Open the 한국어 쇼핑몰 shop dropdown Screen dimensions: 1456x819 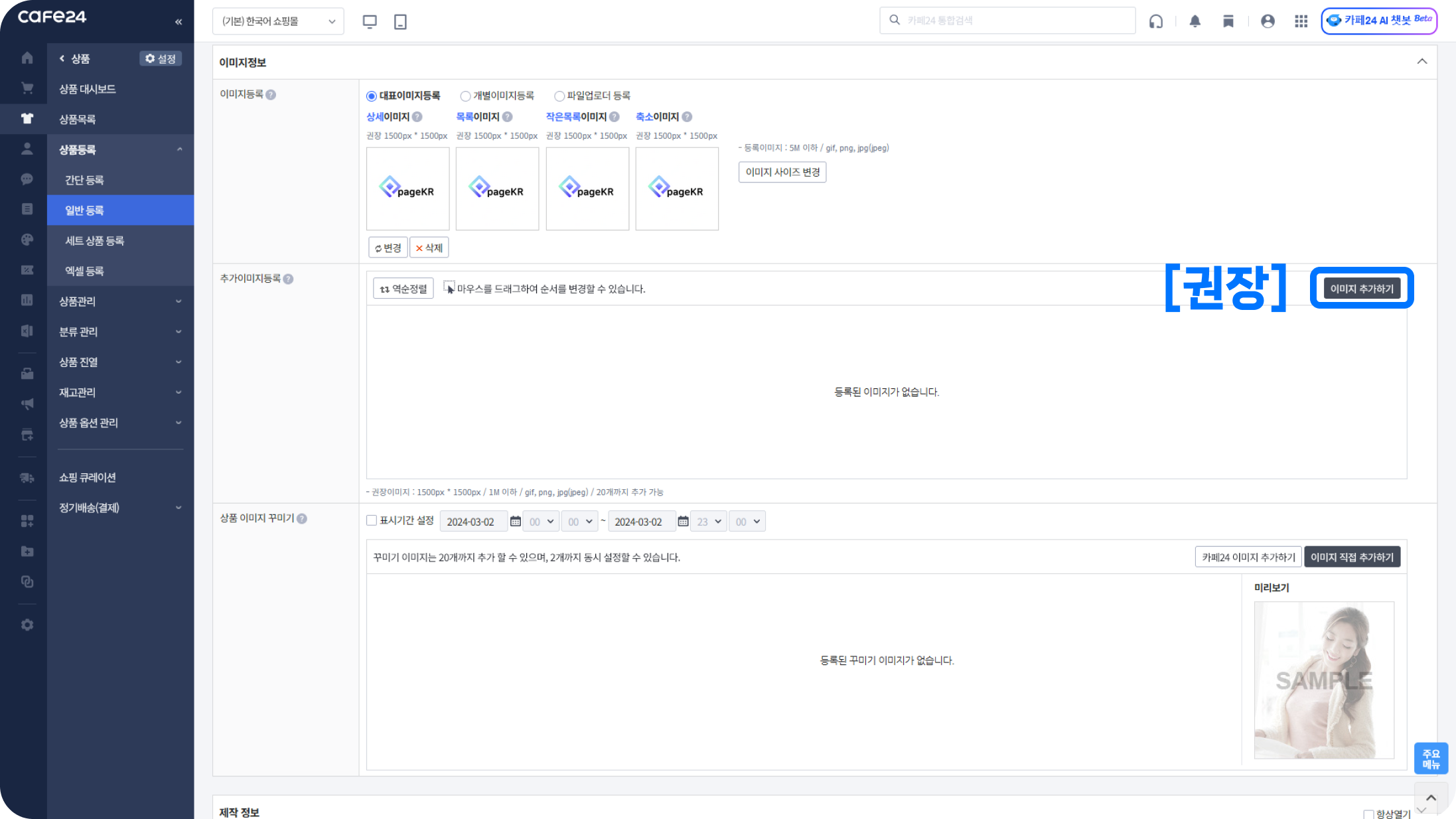[278, 21]
